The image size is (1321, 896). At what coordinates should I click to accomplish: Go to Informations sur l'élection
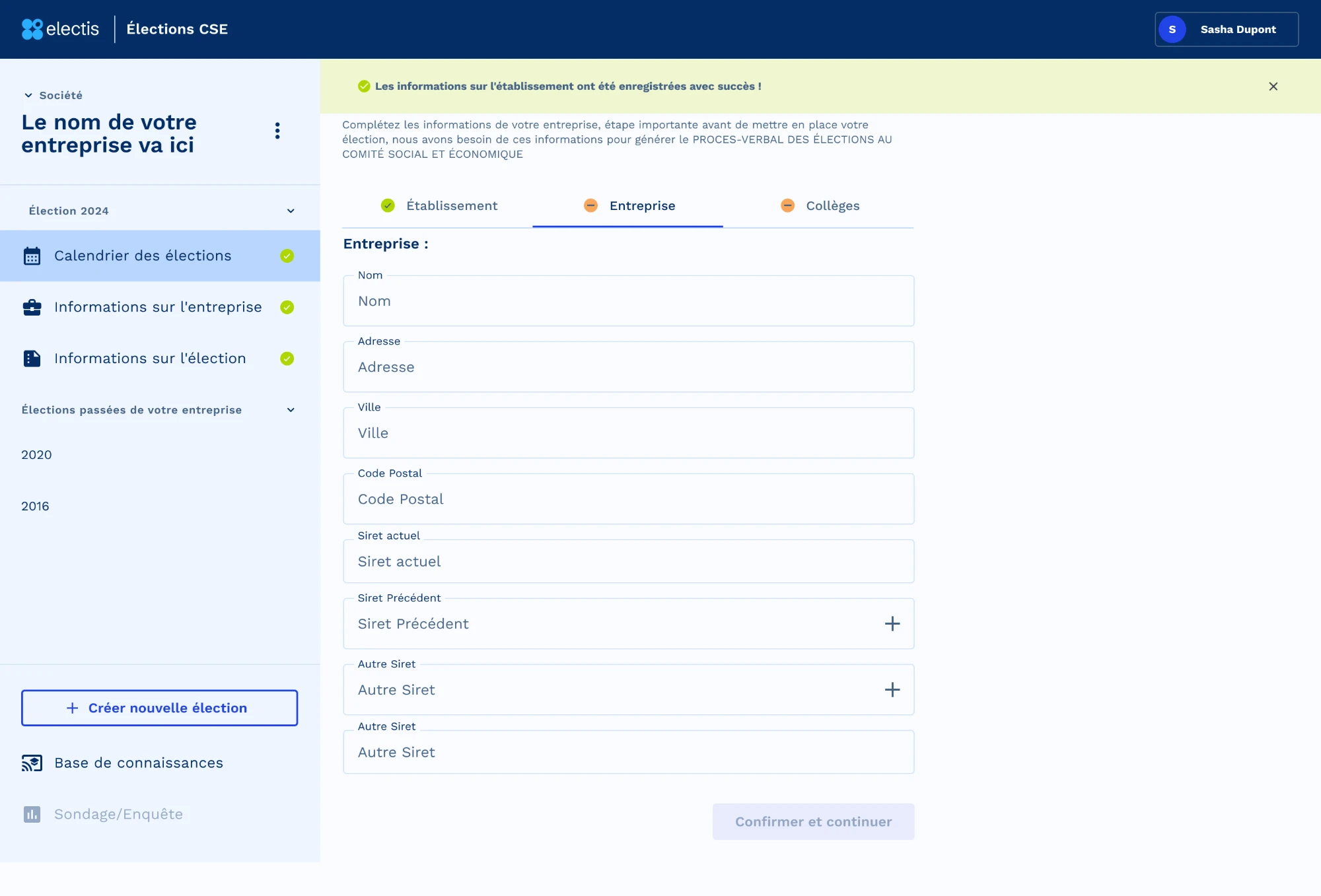tap(160, 359)
